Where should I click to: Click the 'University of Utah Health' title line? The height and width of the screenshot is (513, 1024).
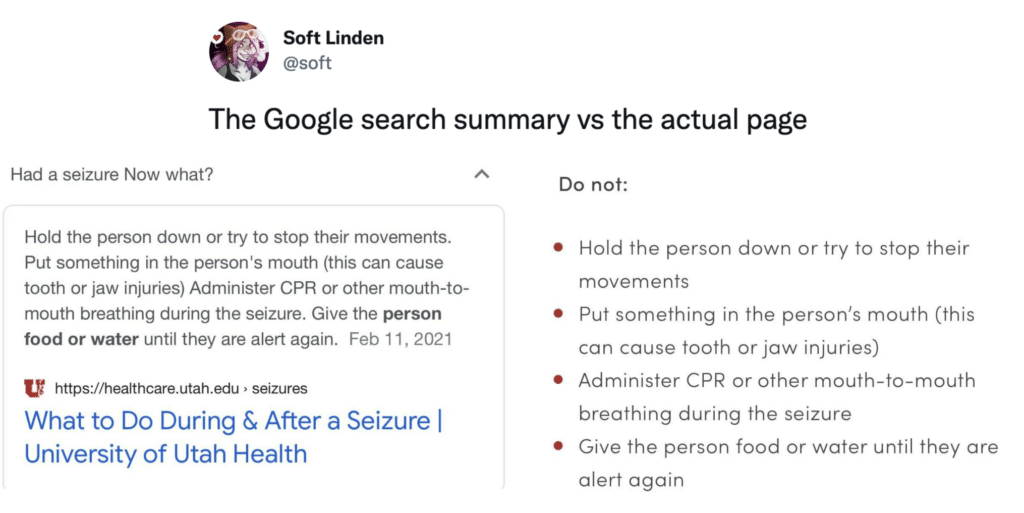[166, 454]
